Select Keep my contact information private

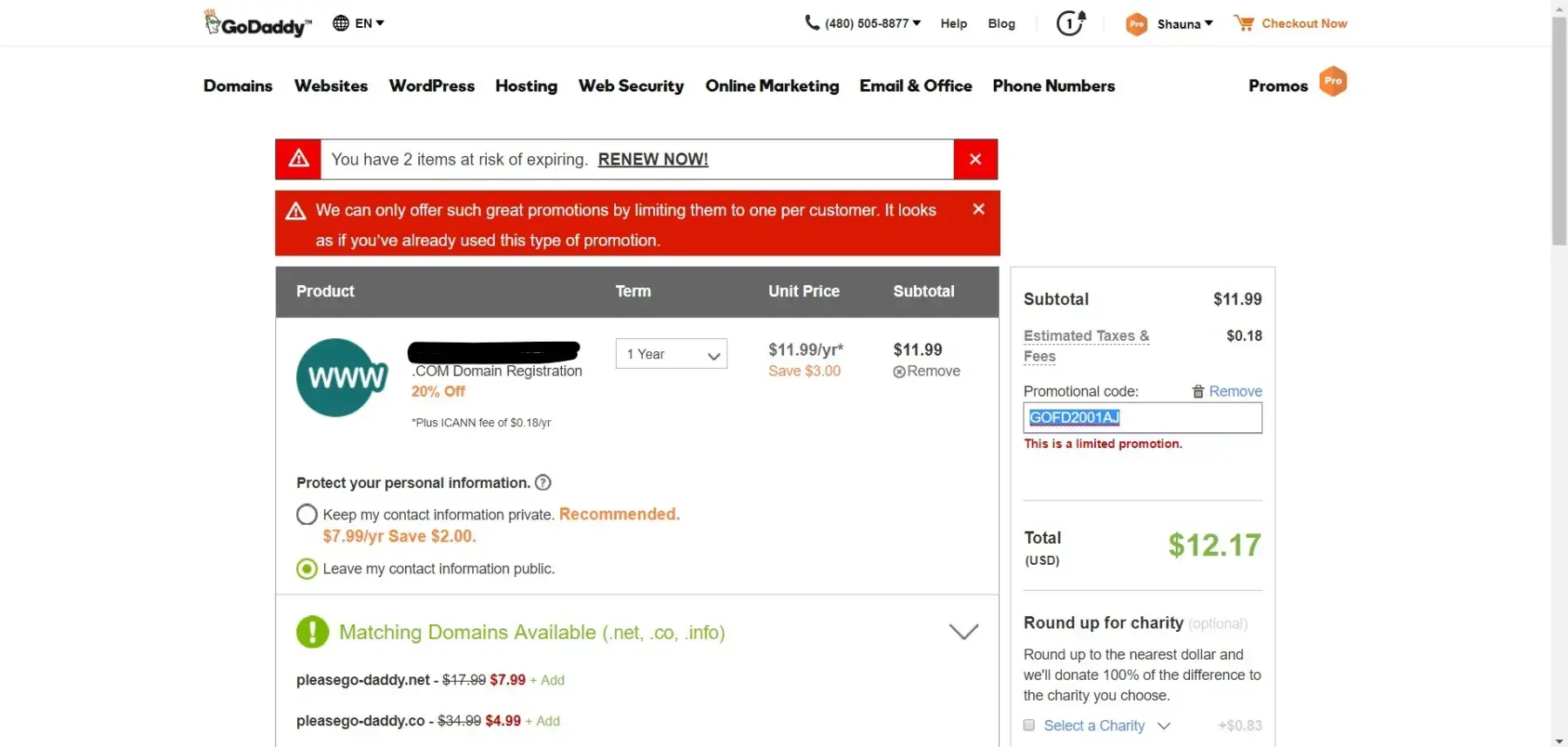click(307, 514)
